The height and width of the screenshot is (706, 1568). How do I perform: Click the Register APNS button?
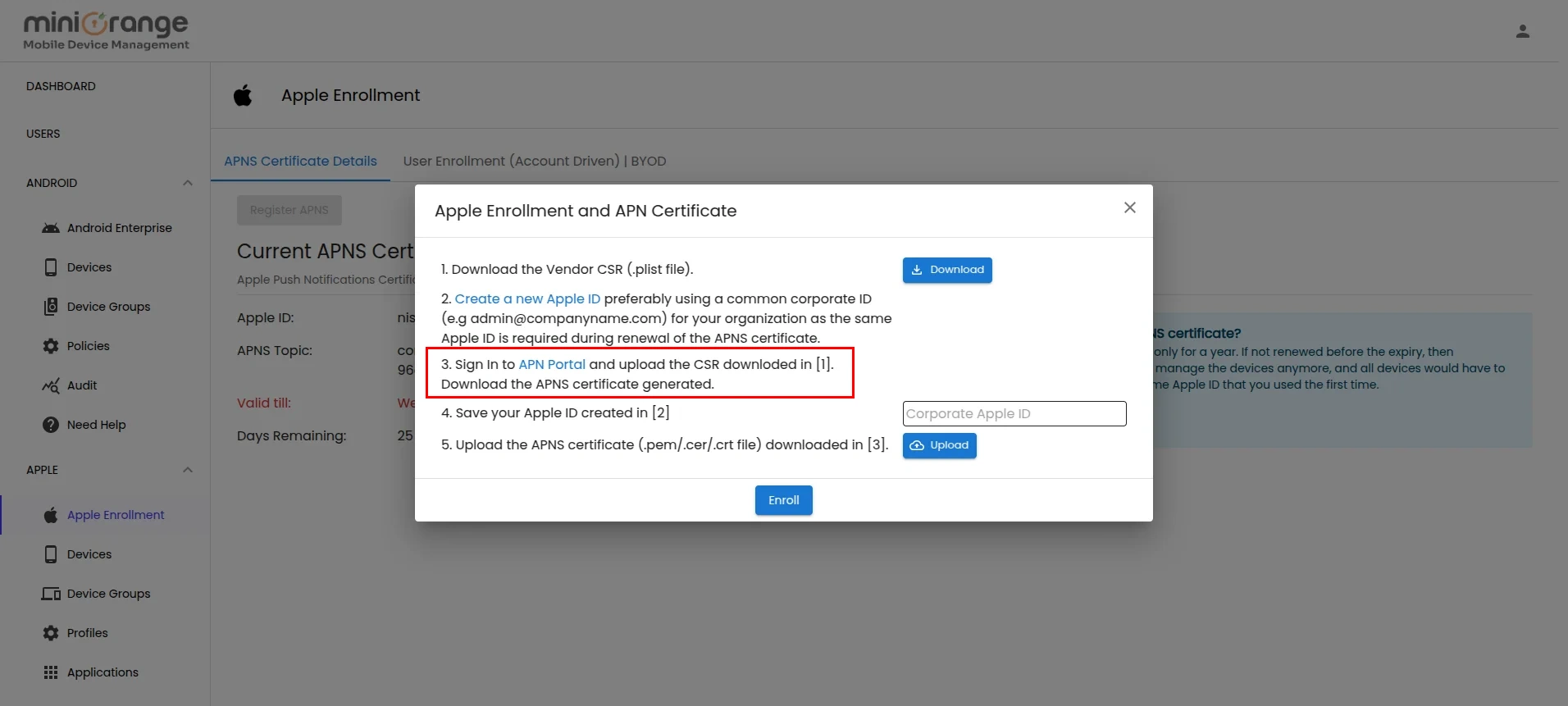tap(289, 210)
